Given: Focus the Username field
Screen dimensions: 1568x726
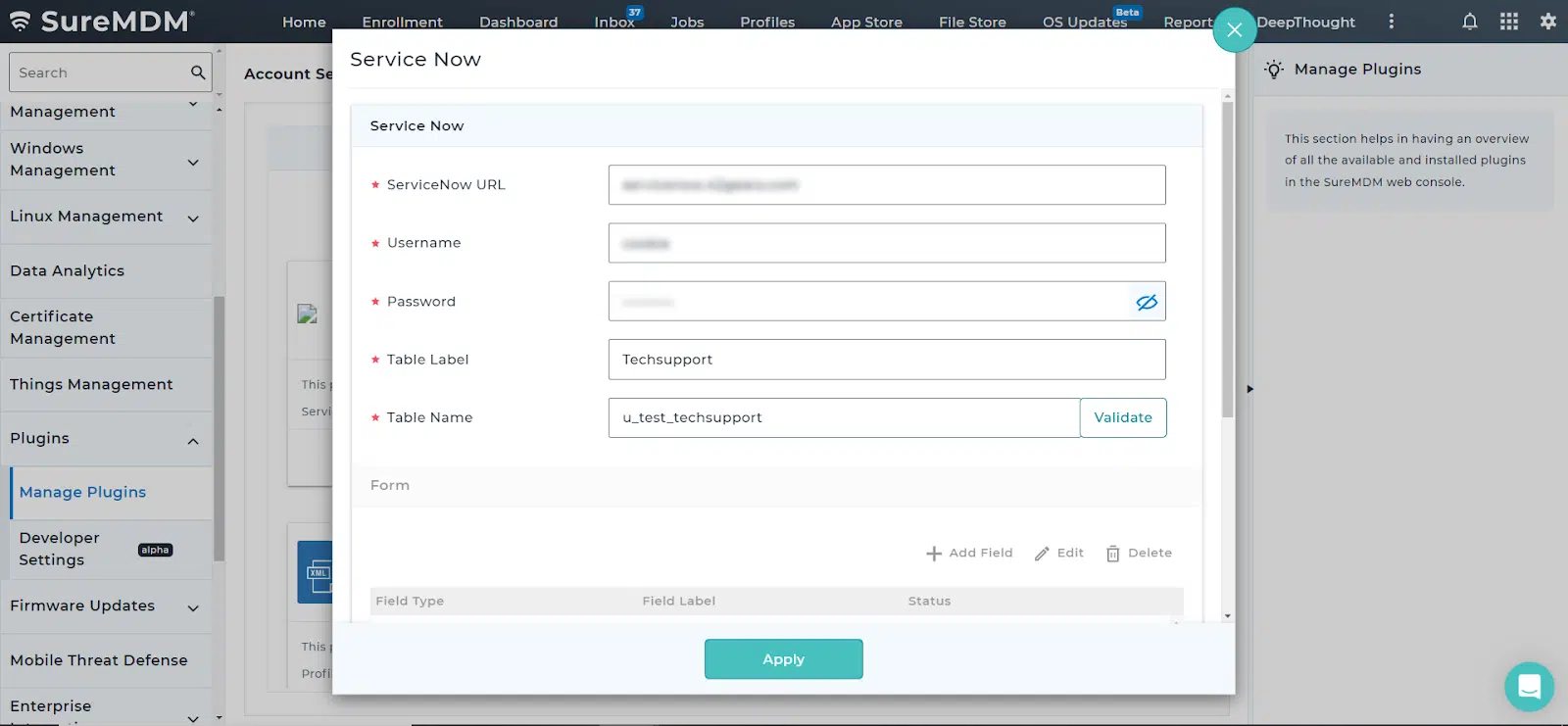Looking at the screenshot, I should coord(887,243).
